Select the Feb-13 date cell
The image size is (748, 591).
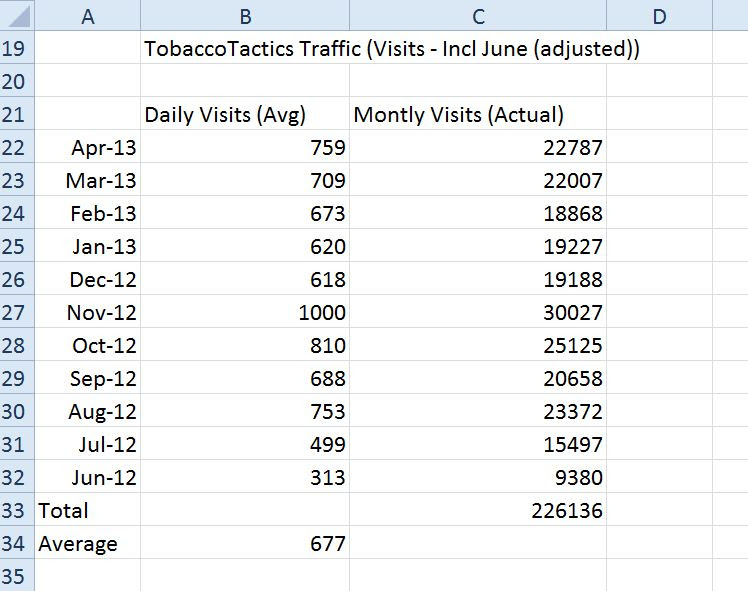(x=88, y=213)
